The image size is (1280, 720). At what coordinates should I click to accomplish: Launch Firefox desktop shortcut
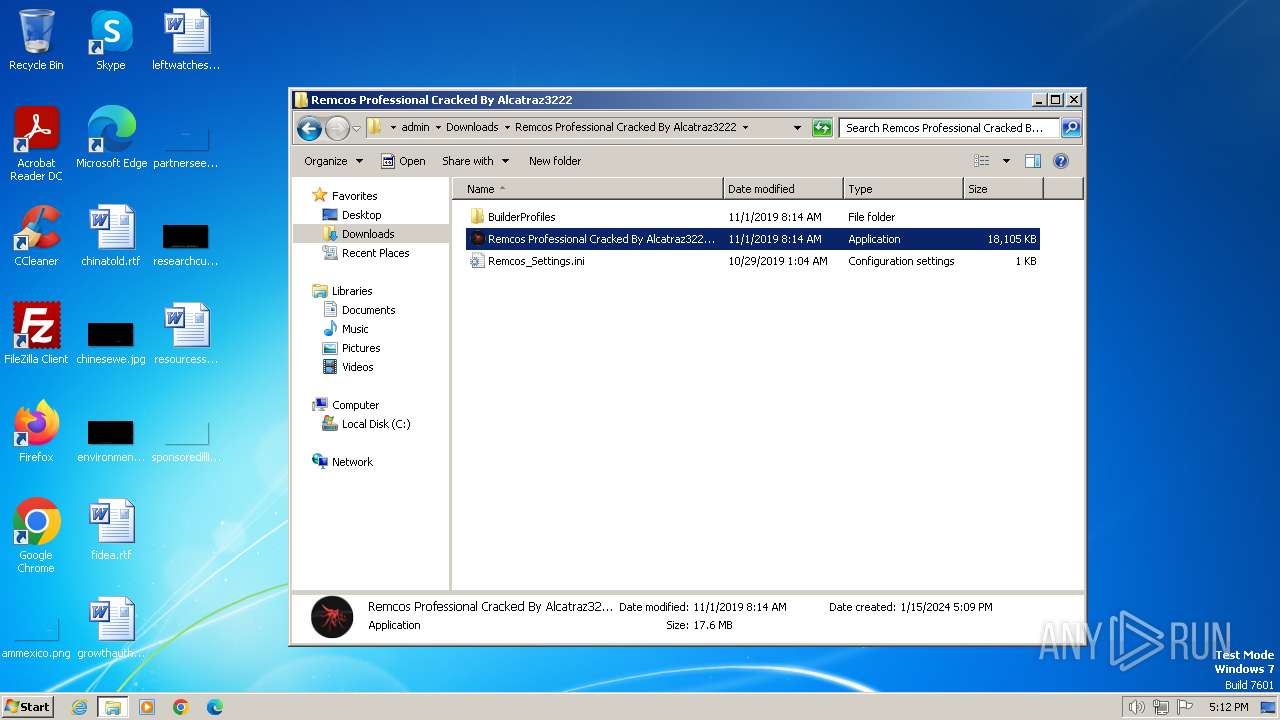36,432
